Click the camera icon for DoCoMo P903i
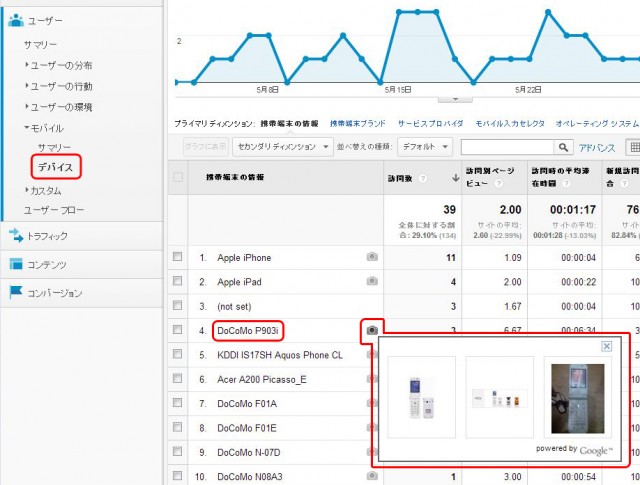Screen dimensions: 640x485 pyautogui.click(x=372, y=329)
